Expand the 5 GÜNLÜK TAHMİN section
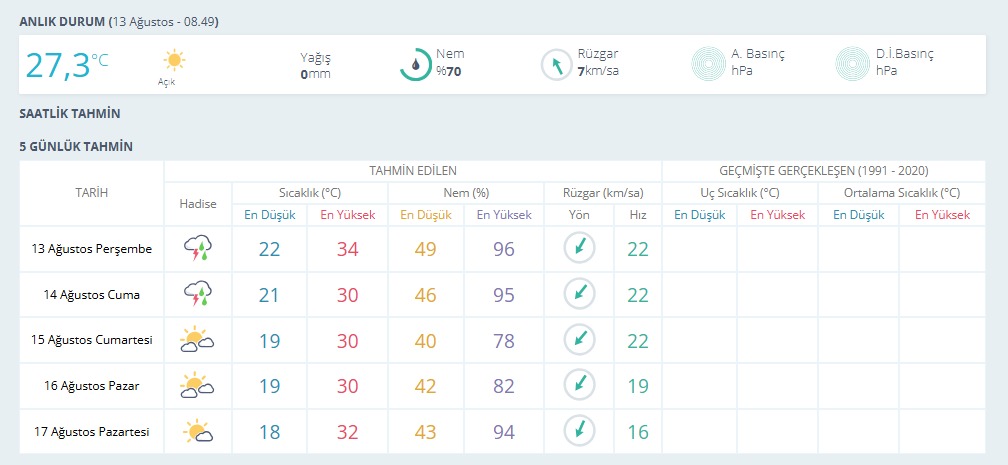 76,147
